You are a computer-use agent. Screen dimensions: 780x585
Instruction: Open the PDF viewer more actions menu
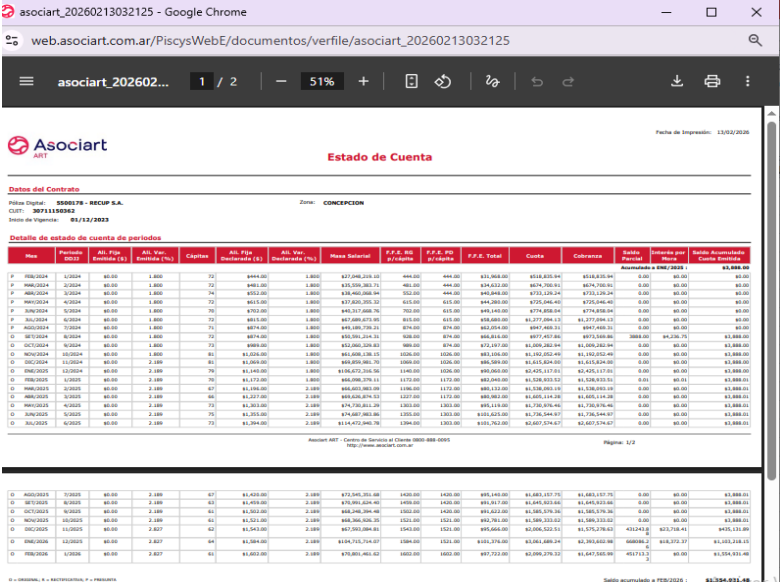[x=747, y=81]
